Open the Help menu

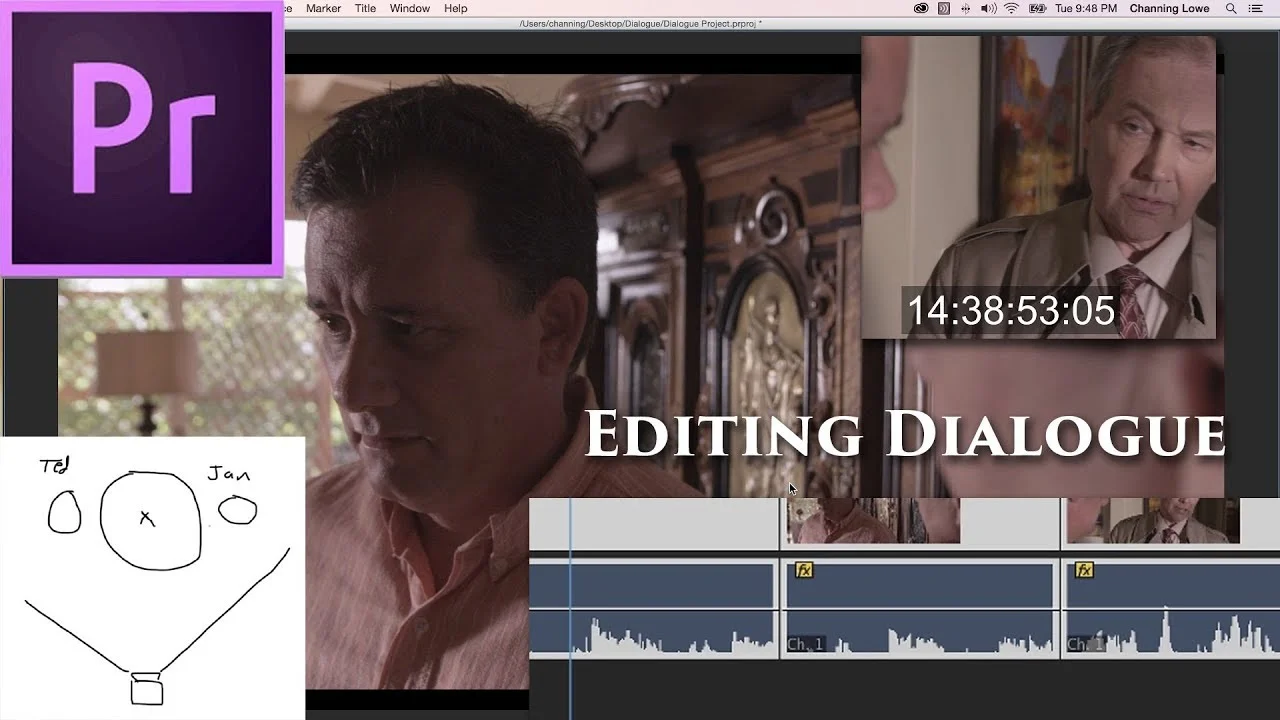pos(456,8)
